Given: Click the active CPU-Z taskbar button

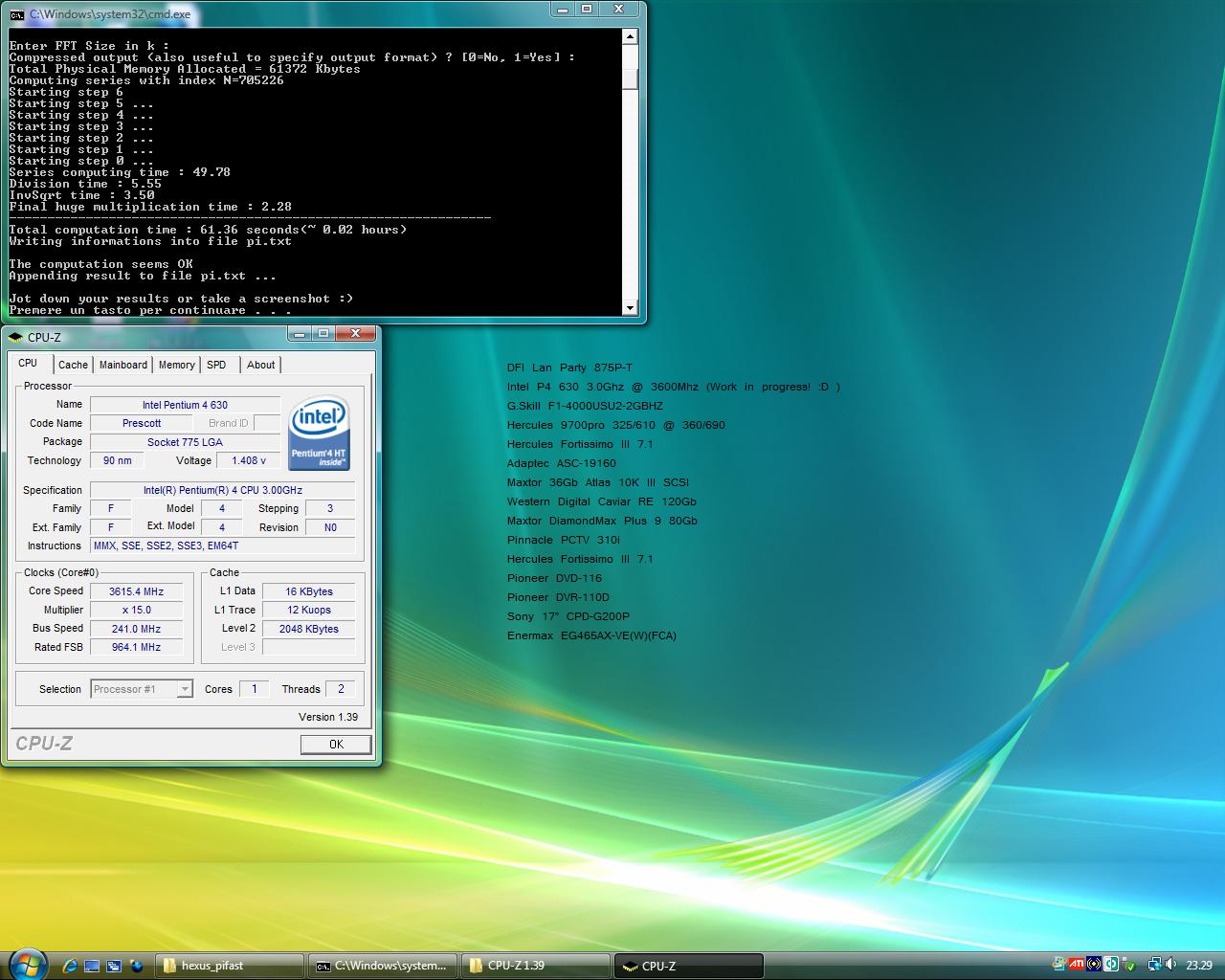Looking at the screenshot, I should click(689, 966).
